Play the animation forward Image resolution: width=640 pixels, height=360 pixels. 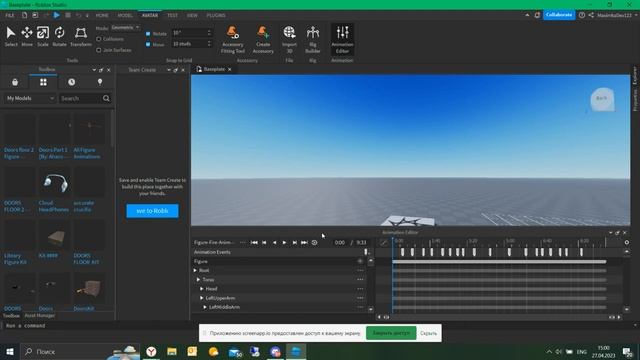[x=284, y=242]
